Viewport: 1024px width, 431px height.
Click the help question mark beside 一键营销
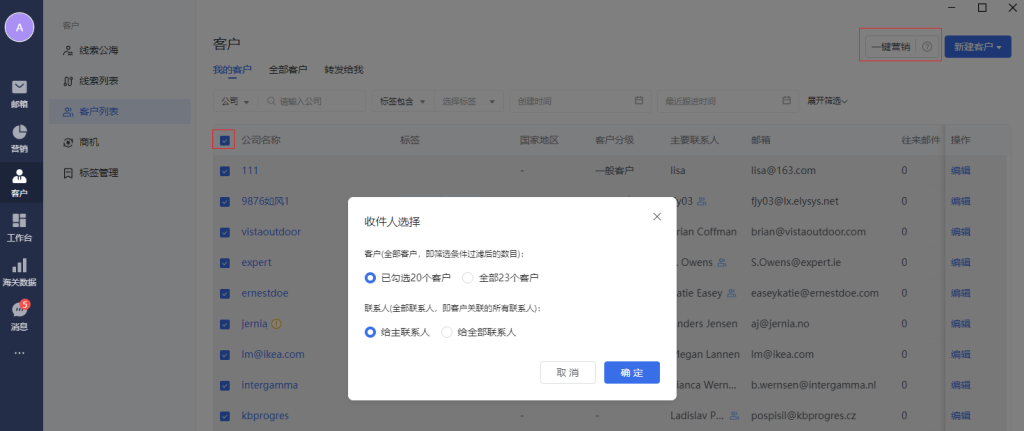point(927,47)
